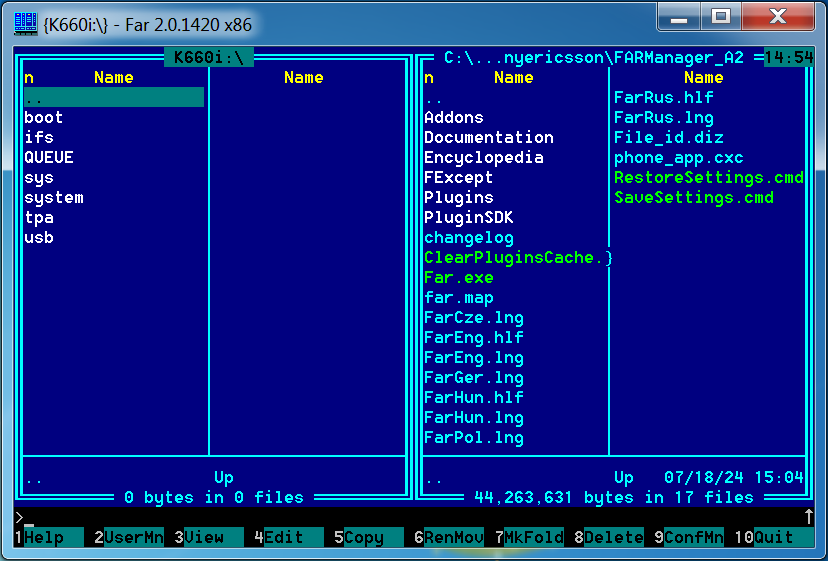This screenshot has width=828, height=561.
Task: Select the tpa folder in left panel
Action: (39, 218)
